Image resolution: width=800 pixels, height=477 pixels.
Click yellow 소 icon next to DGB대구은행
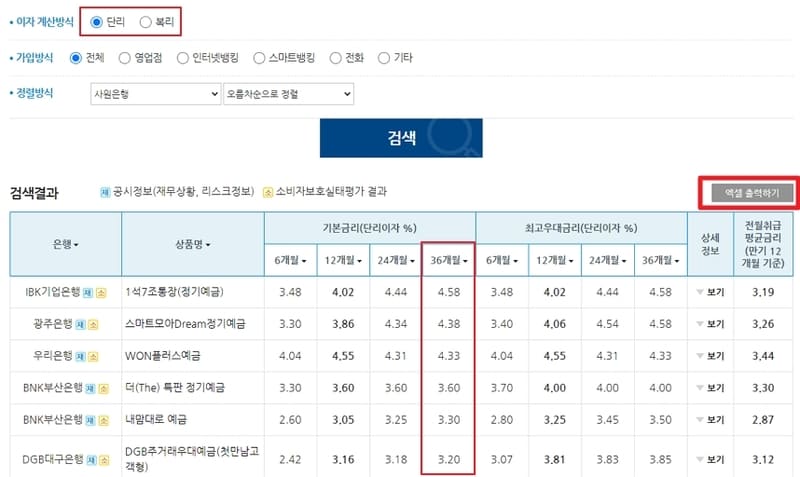pyautogui.click(x=104, y=460)
